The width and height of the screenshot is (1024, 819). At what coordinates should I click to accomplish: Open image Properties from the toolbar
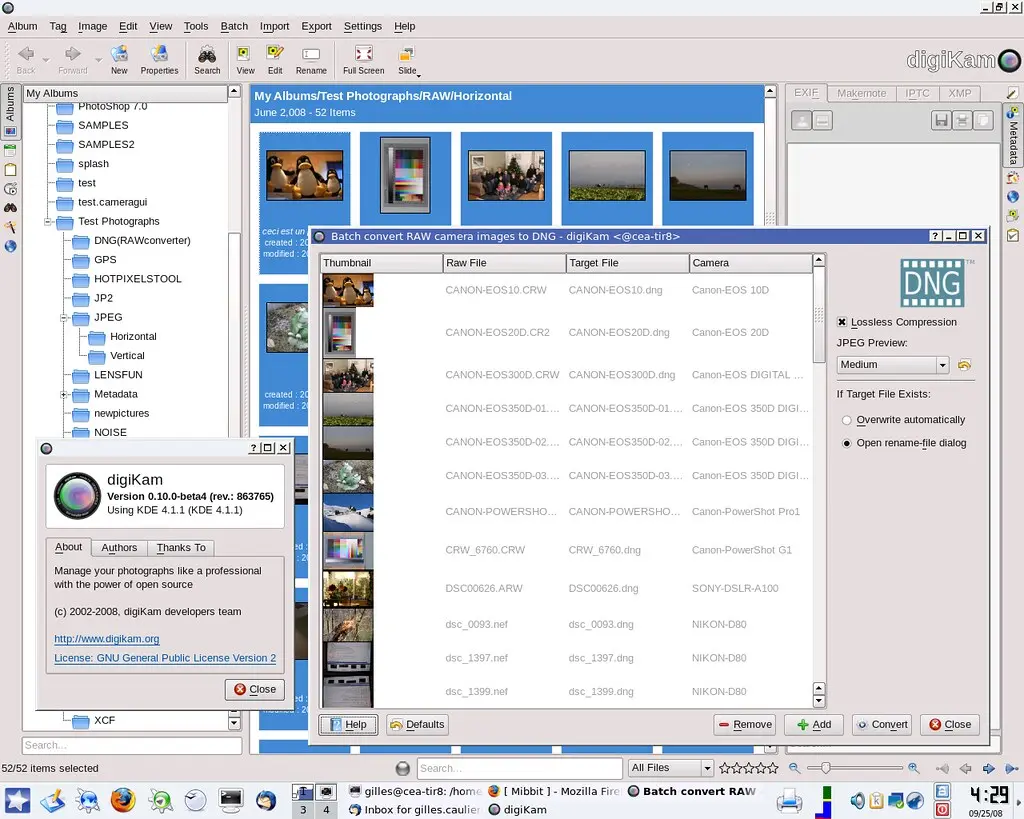pos(159,58)
